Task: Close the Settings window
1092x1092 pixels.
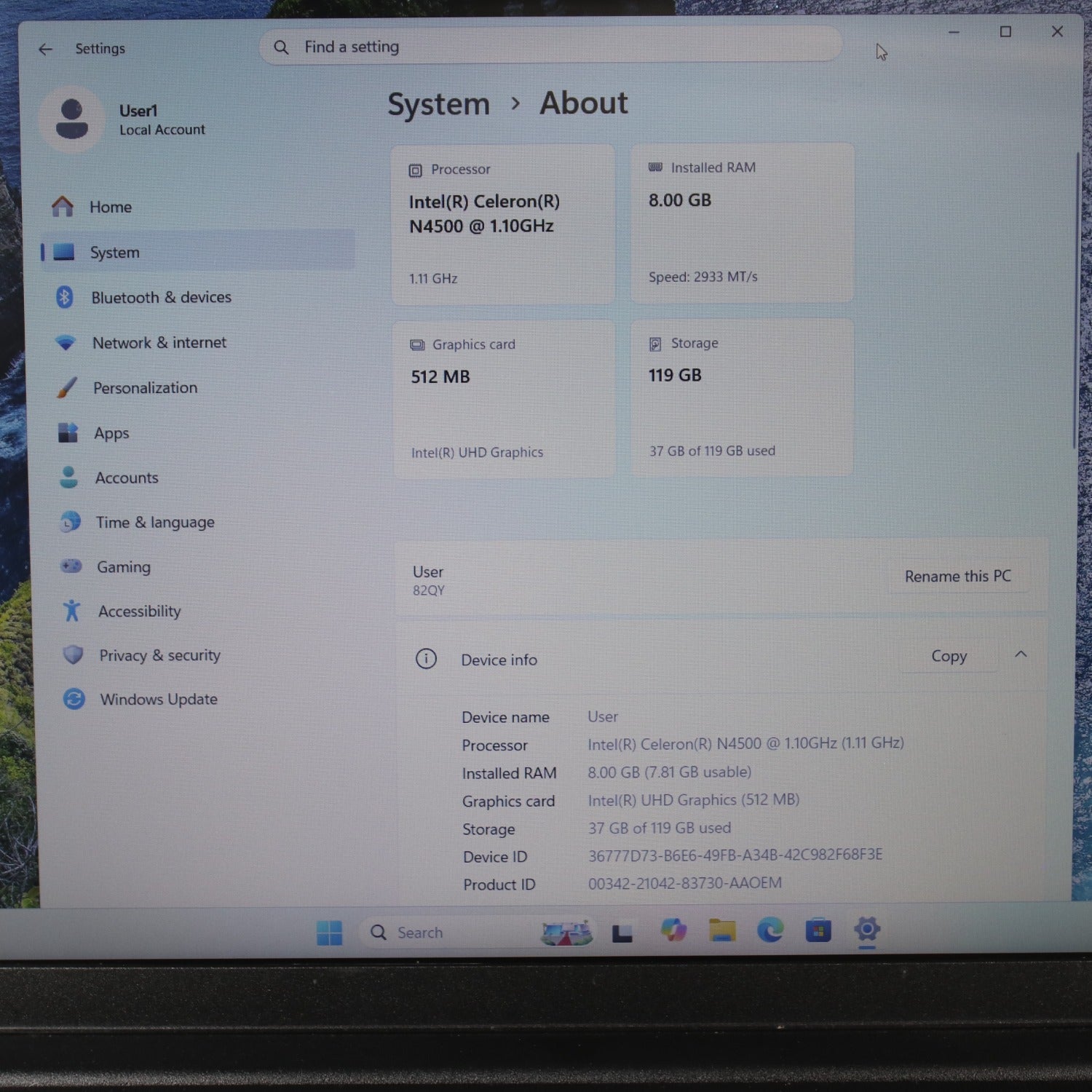Action: coord(1057,31)
